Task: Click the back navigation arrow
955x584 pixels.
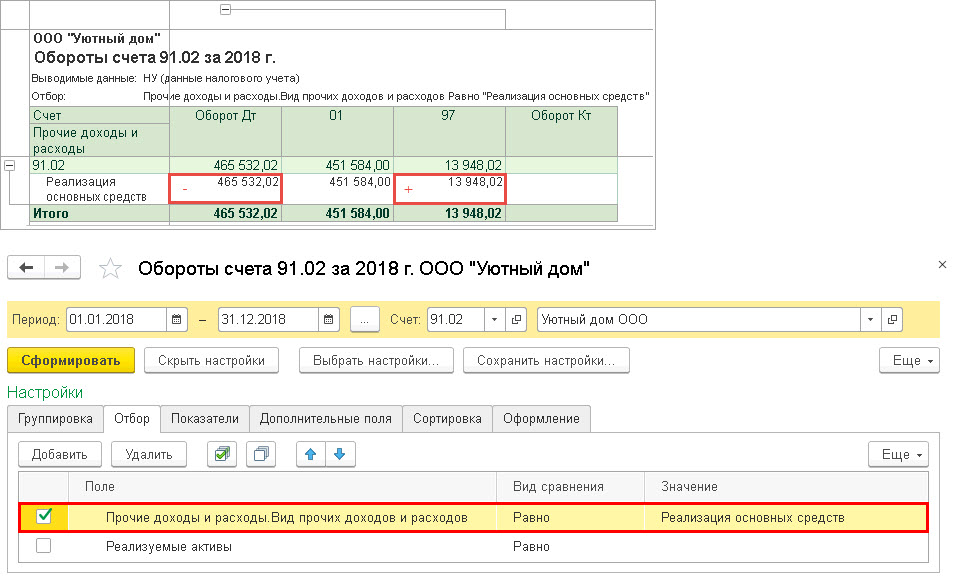Action: [x=26, y=267]
